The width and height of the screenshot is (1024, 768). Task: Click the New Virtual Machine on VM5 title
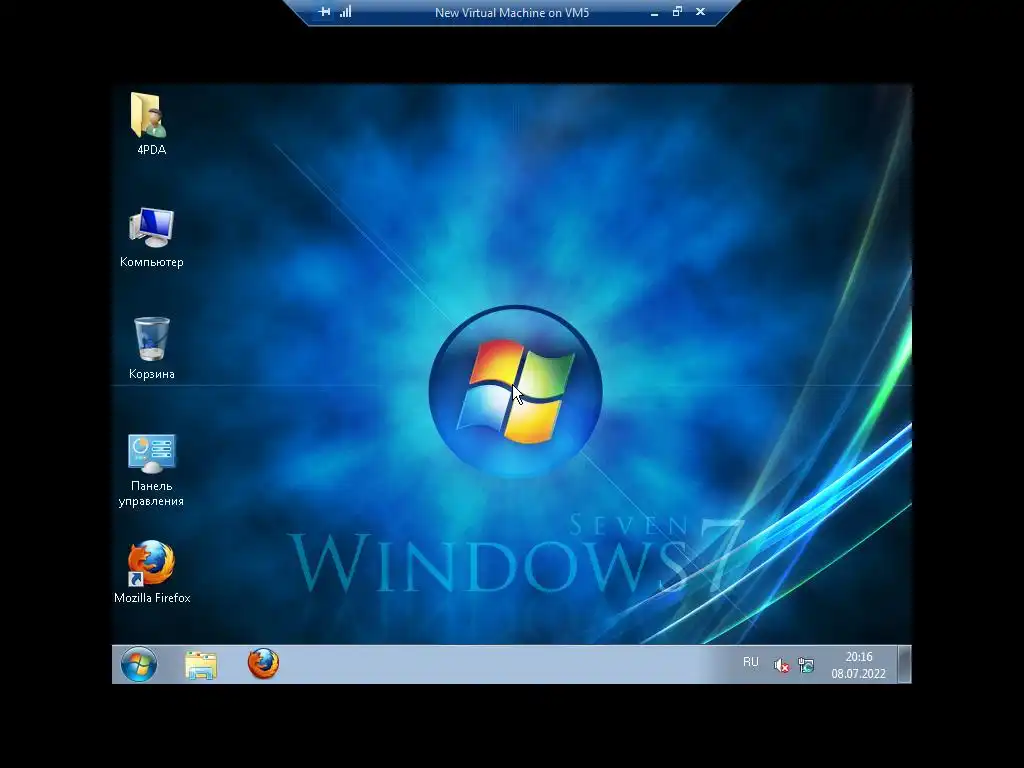tap(512, 12)
